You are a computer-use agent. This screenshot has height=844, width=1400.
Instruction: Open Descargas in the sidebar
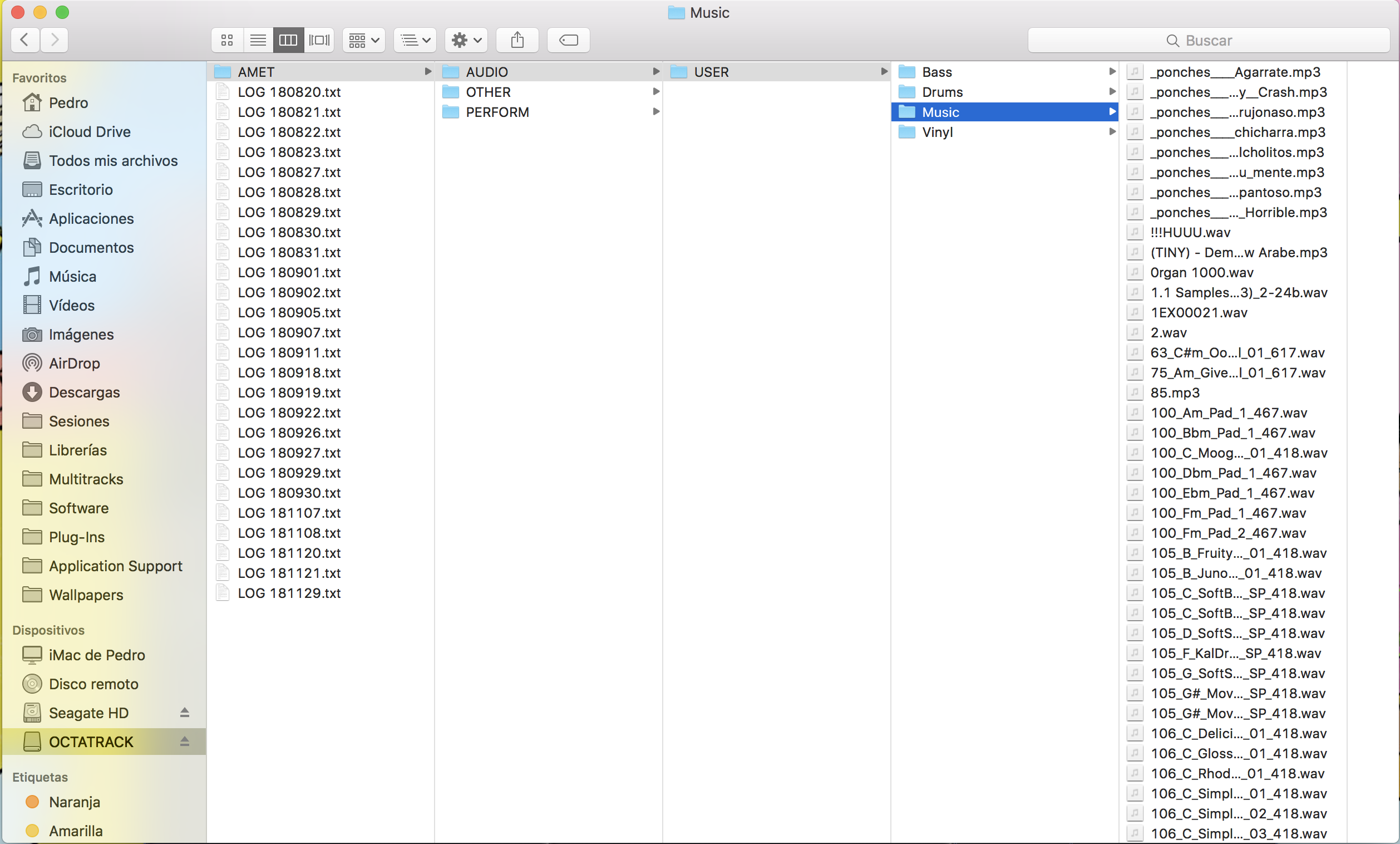[84, 392]
